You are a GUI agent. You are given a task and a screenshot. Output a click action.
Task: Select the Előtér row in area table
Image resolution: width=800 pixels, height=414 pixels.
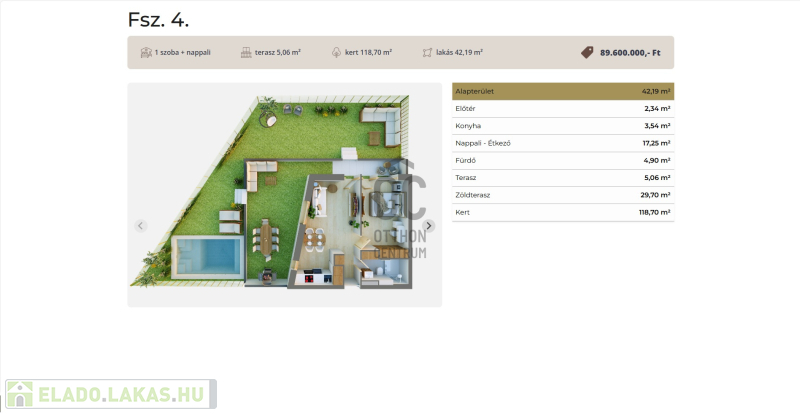click(x=562, y=108)
